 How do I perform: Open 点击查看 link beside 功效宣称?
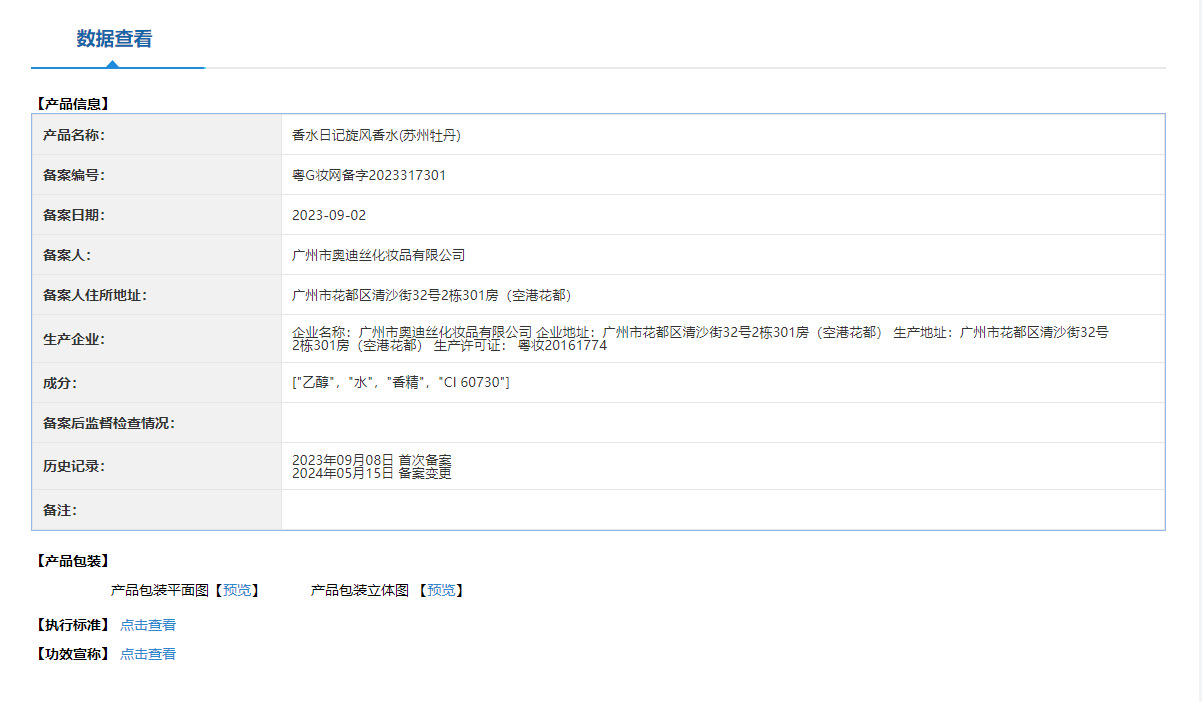click(x=148, y=654)
